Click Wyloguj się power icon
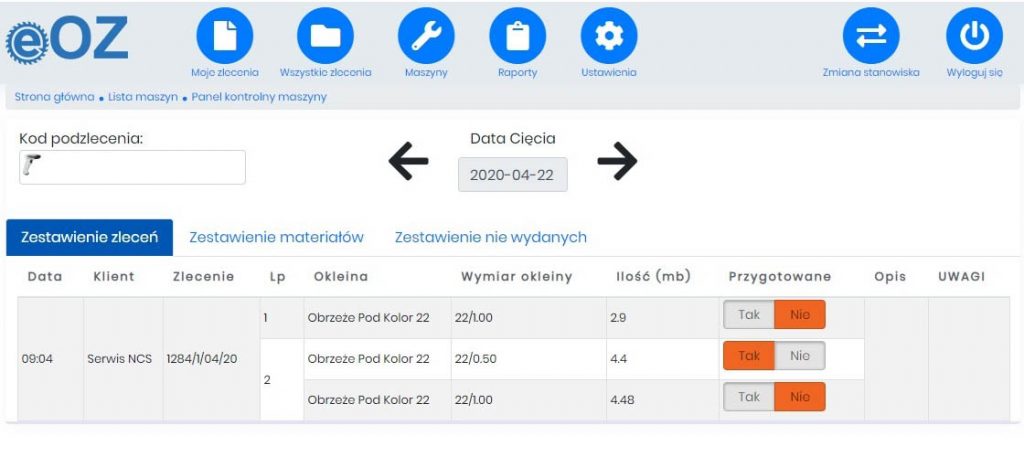 pyautogui.click(x=974, y=36)
